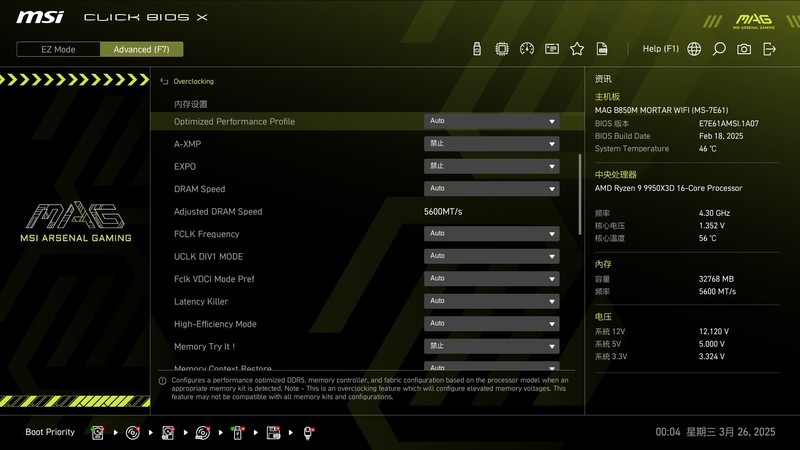Expand the FCLK Frequency dropdown
The image size is (800, 450).
pyautogui.click(x=491, y=234)
